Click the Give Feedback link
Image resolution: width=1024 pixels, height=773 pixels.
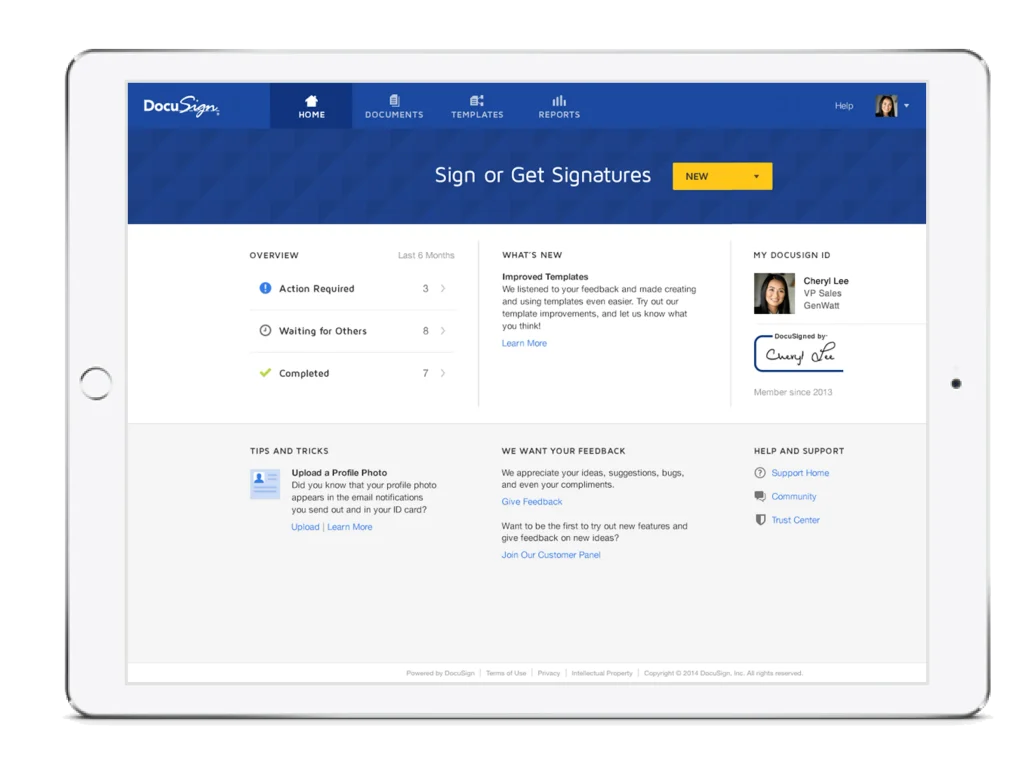click(x=532, y=502)
